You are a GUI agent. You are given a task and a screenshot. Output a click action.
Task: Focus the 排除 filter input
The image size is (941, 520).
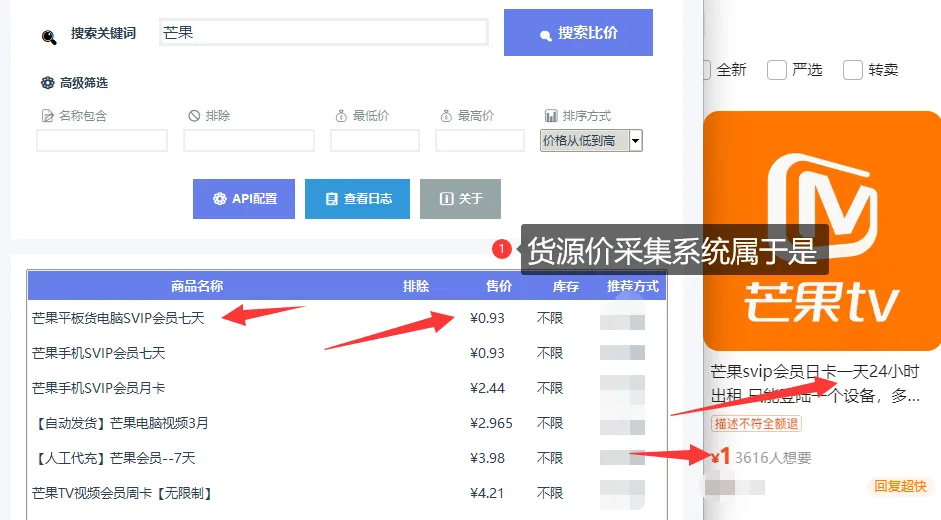pos(248,141)
